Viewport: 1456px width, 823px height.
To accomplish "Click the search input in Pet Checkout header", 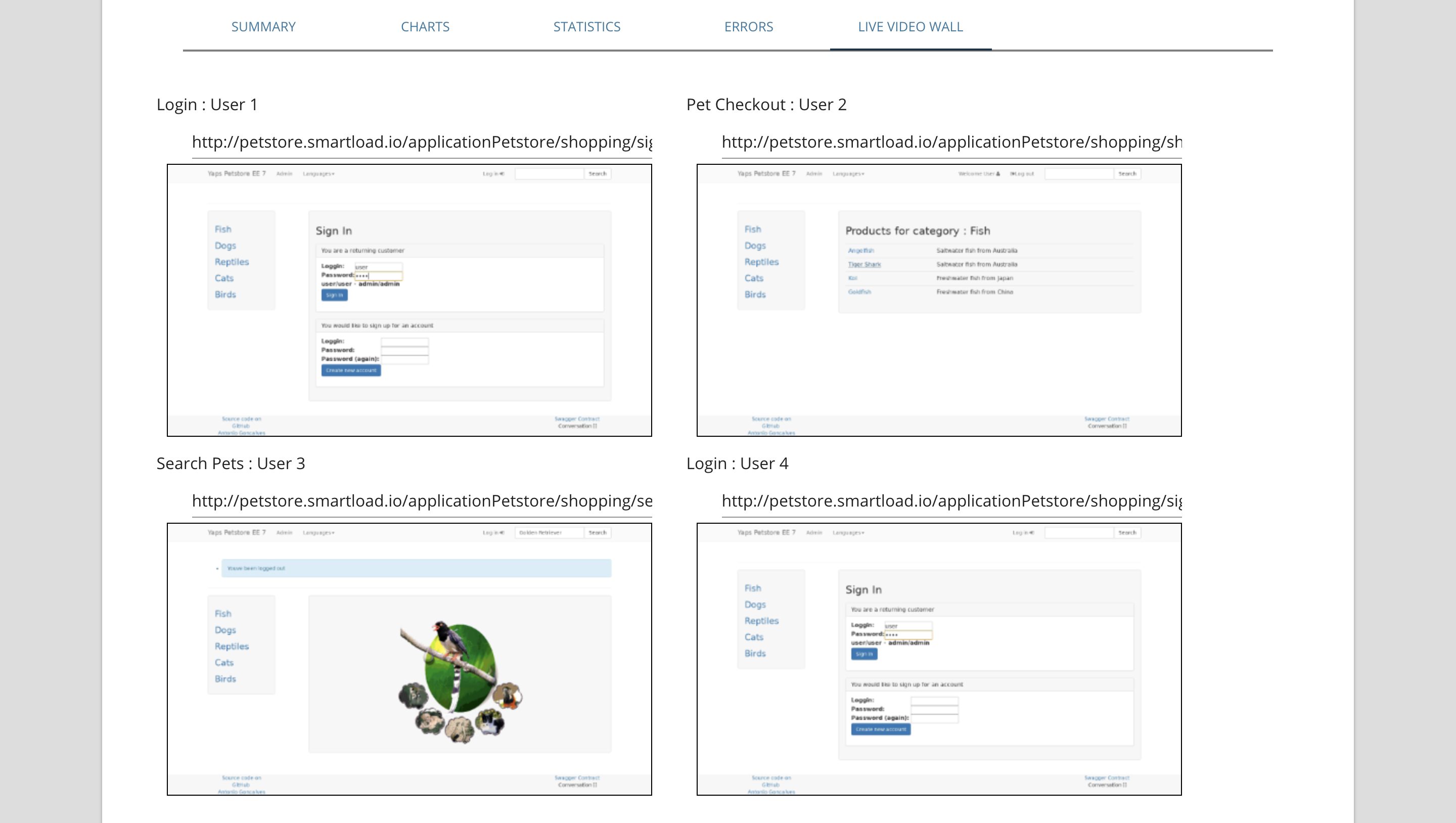I will tap(1078, 173).
